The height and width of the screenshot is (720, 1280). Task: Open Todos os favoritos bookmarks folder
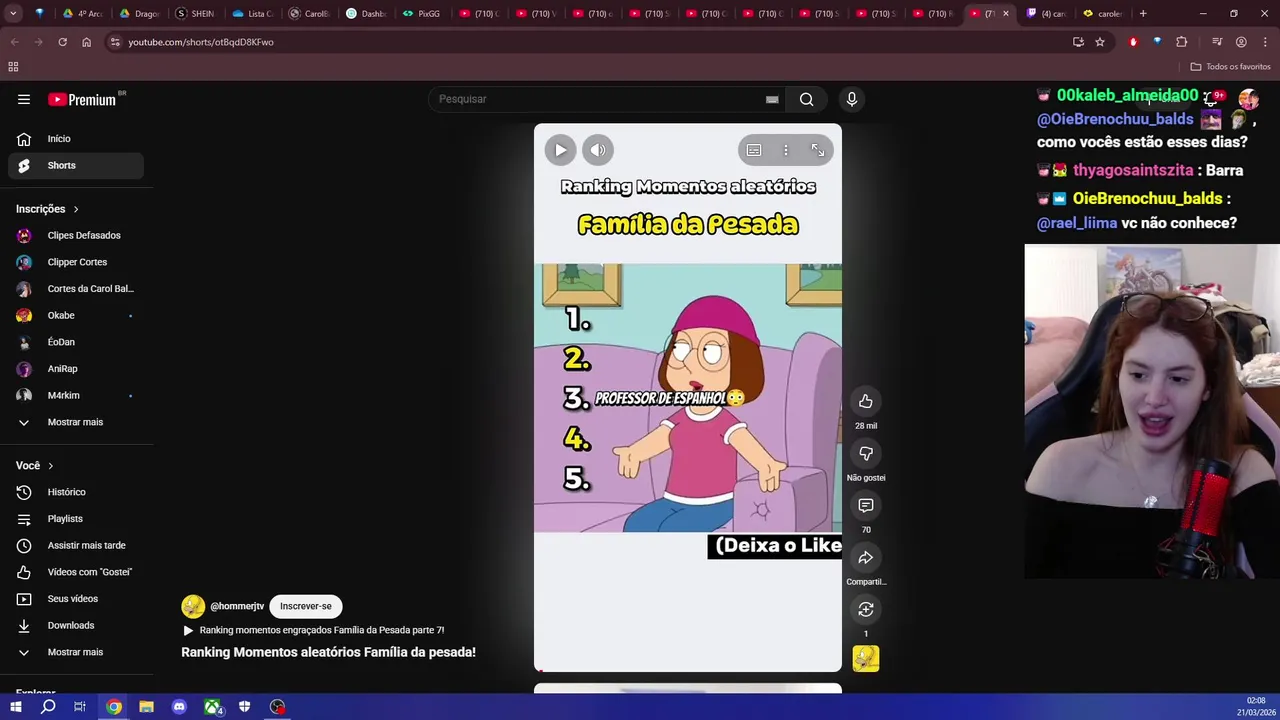(1230, 67)
